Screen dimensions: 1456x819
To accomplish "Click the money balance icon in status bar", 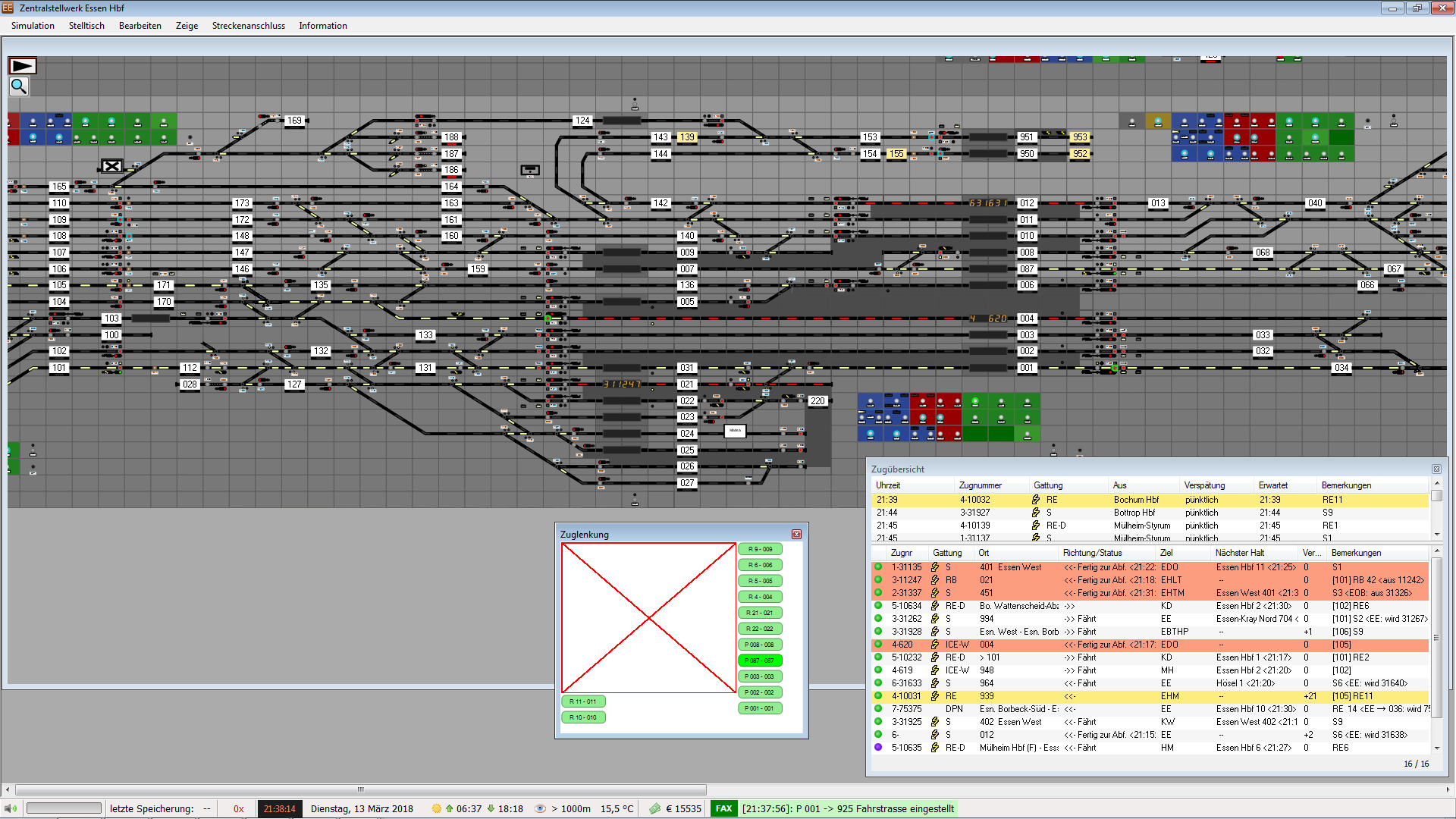I will pyautogui.click(x=654, y=808).
